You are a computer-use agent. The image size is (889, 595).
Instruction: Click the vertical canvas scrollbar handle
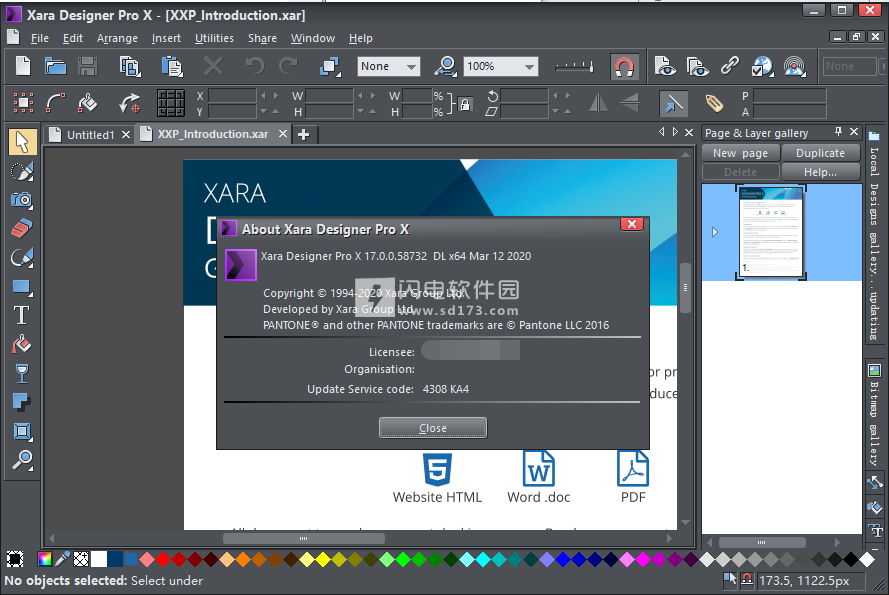coord(685,288)
